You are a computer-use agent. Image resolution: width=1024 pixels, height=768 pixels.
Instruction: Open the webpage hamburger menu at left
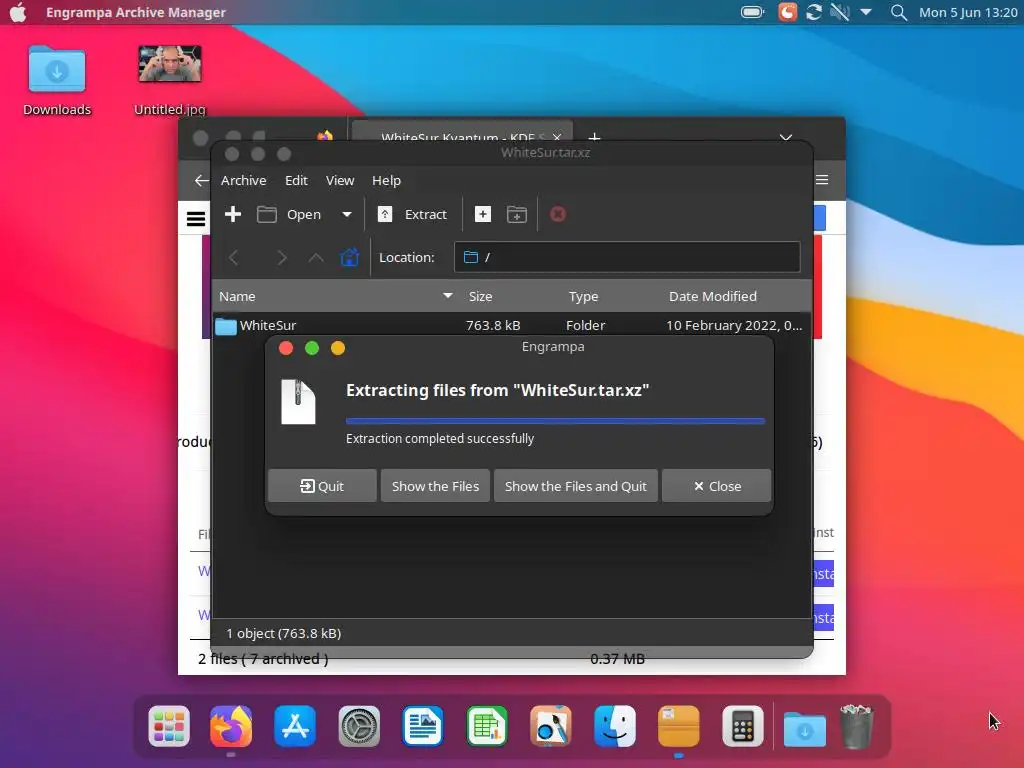click(196, 219)
